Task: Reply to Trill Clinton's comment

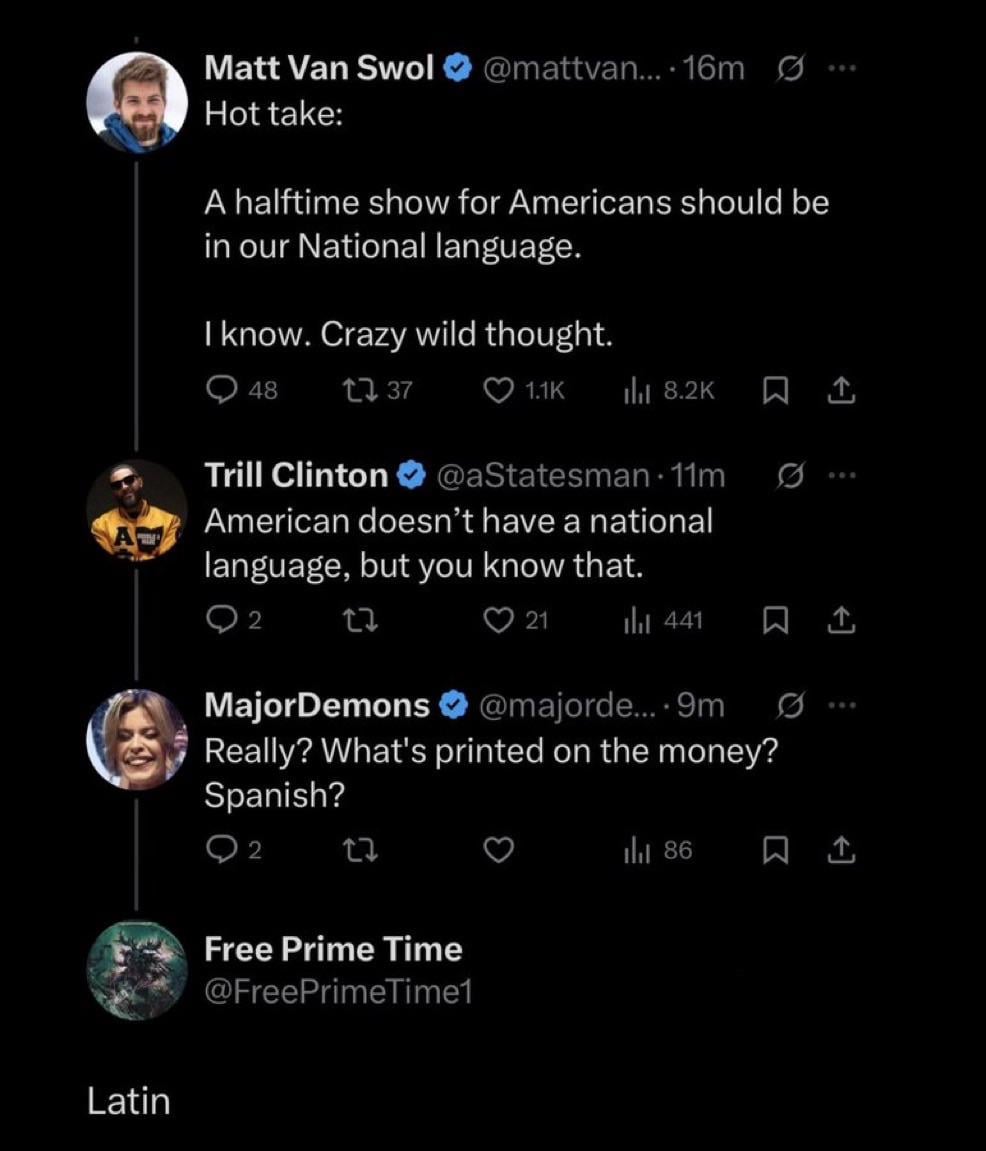Action: point(219,621)
